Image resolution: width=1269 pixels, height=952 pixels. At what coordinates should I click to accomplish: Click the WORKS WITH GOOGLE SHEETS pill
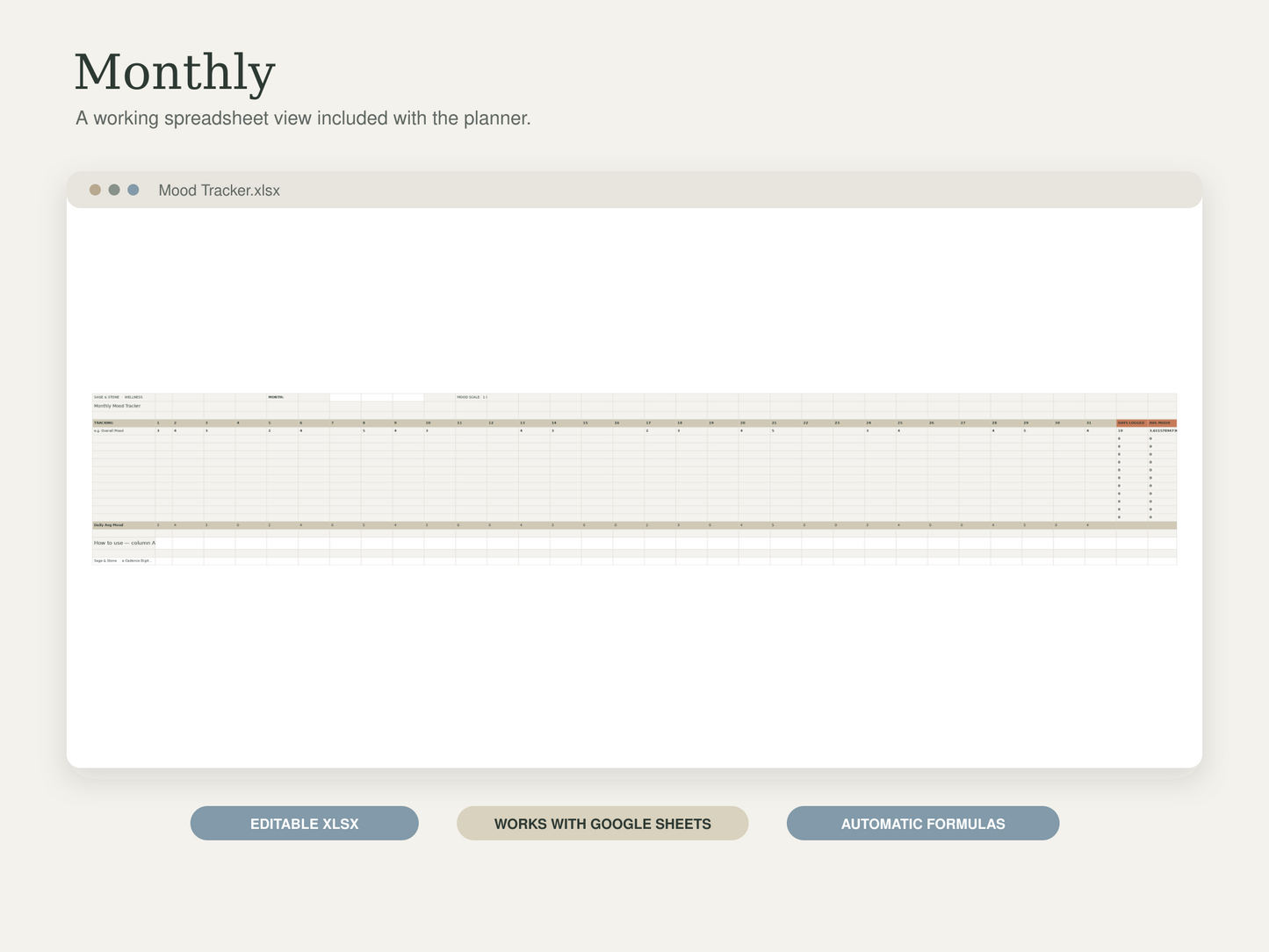(602, 824)
